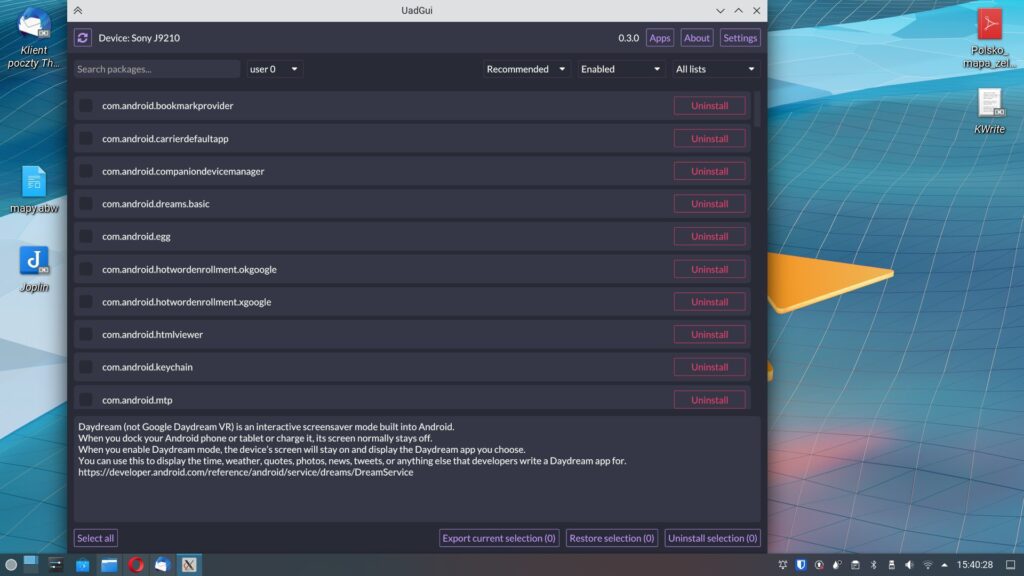
Task: Open the virtual desktop pager in taskbar
Action: point(31,565)
